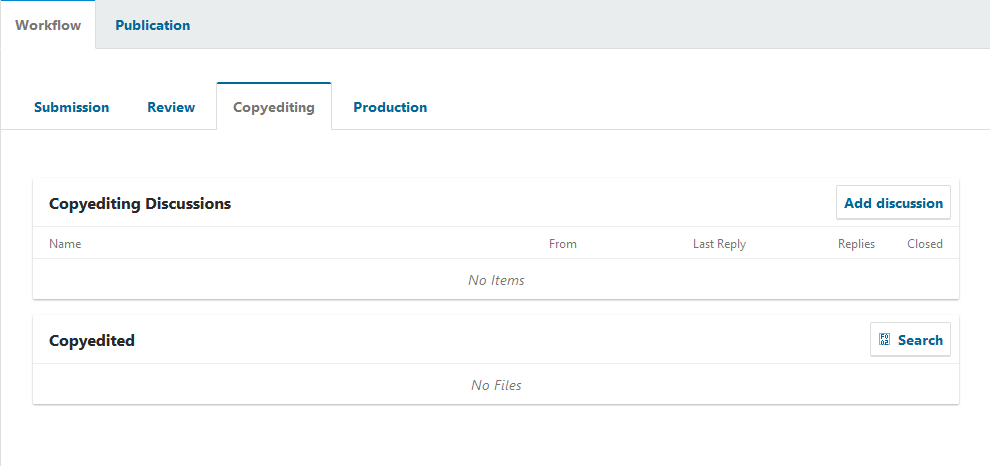The width and height of the screenshot is (990, 466).
Task: Select the Review stage tab
Action: click(171, 107)
